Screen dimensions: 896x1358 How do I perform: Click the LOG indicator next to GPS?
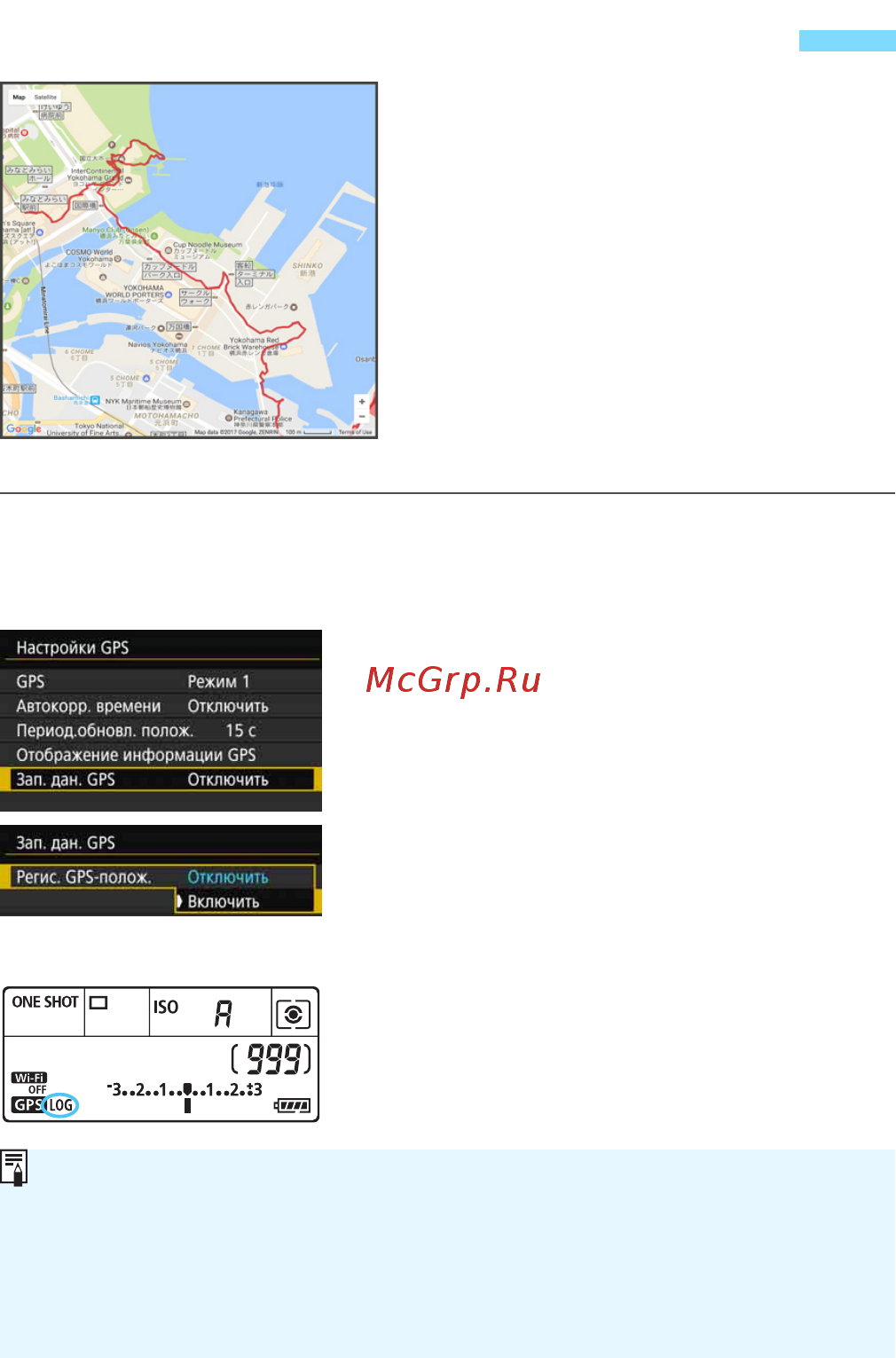tap(60, 1104)
